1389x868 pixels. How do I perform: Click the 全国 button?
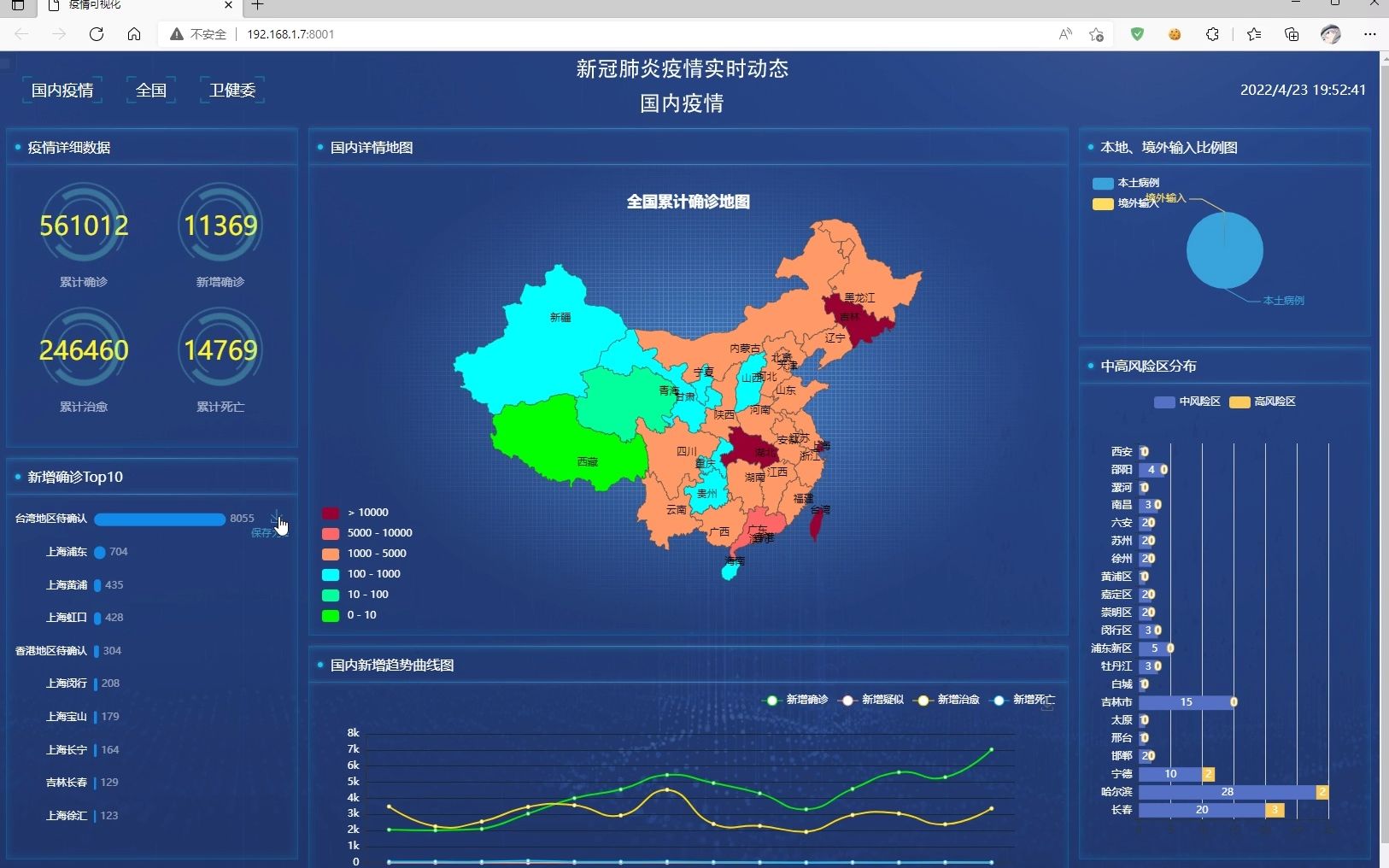click(x=150, y=89)
